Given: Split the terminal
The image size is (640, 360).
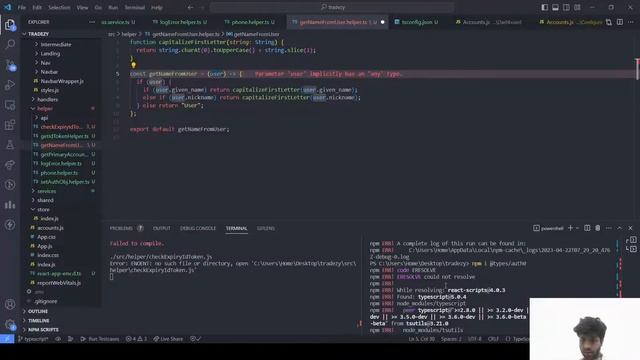Looking at the screenshot, I should (587, 228).
